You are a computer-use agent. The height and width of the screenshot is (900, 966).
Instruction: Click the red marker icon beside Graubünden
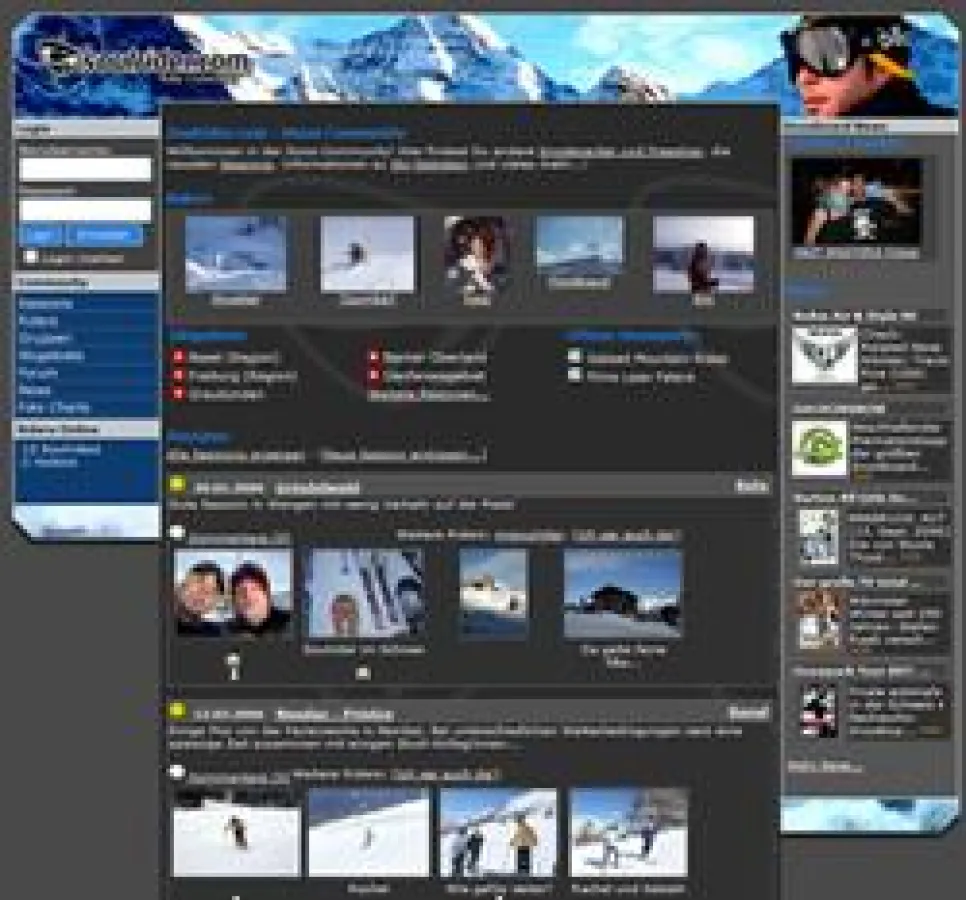click(178, 392)
